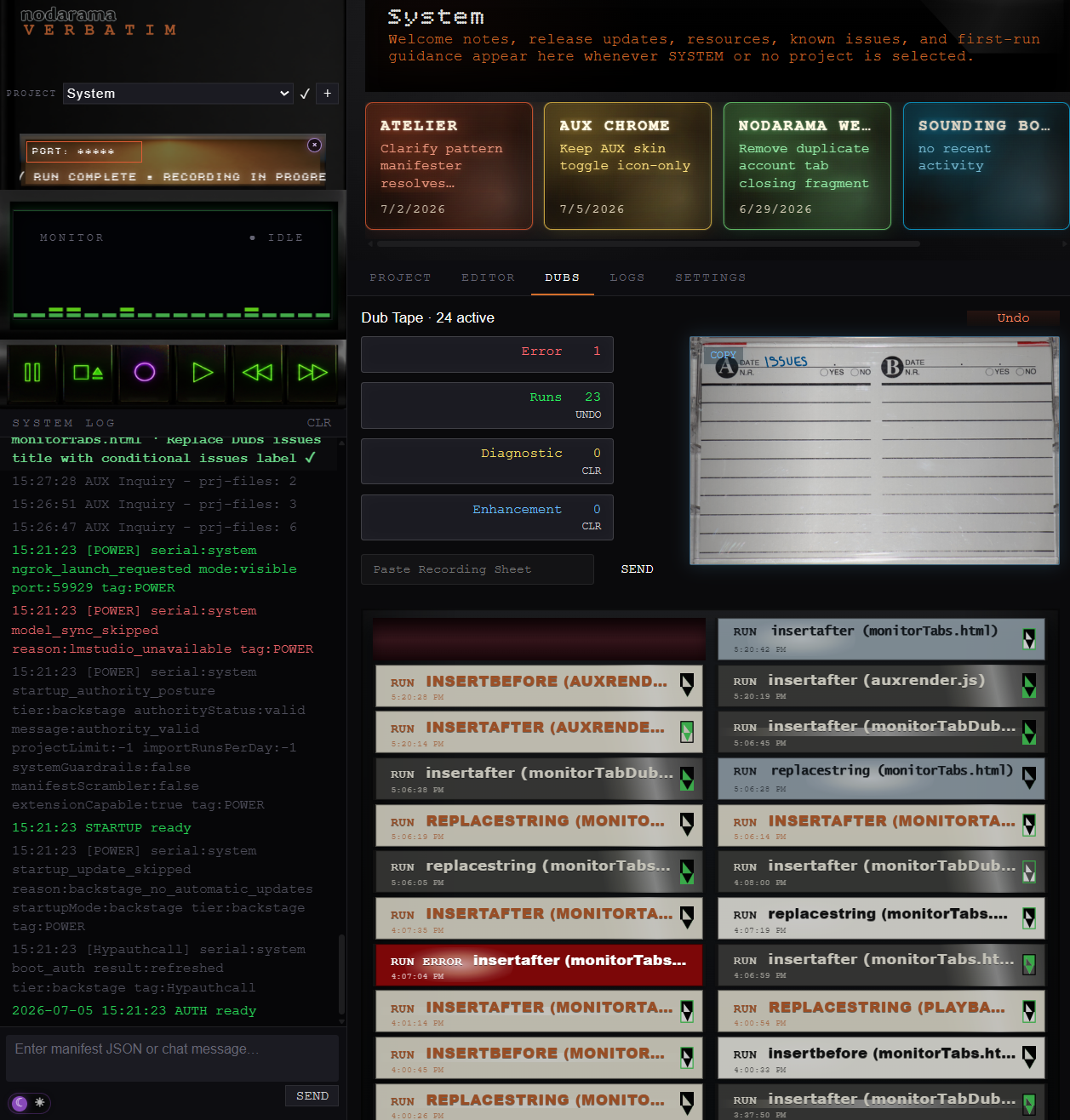Screen dimensions: 1070x1120
Task: Clear the system log with CLR
Action: pyautogui.click(x=319, y=423)
